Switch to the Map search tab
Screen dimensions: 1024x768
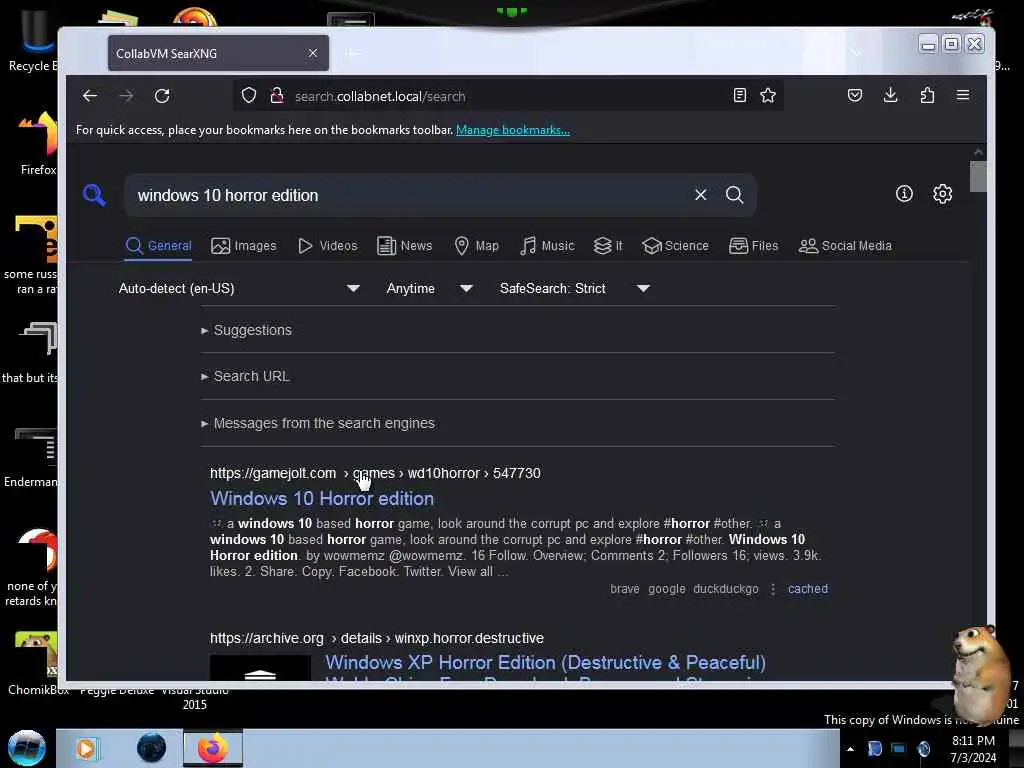point(476,246)
